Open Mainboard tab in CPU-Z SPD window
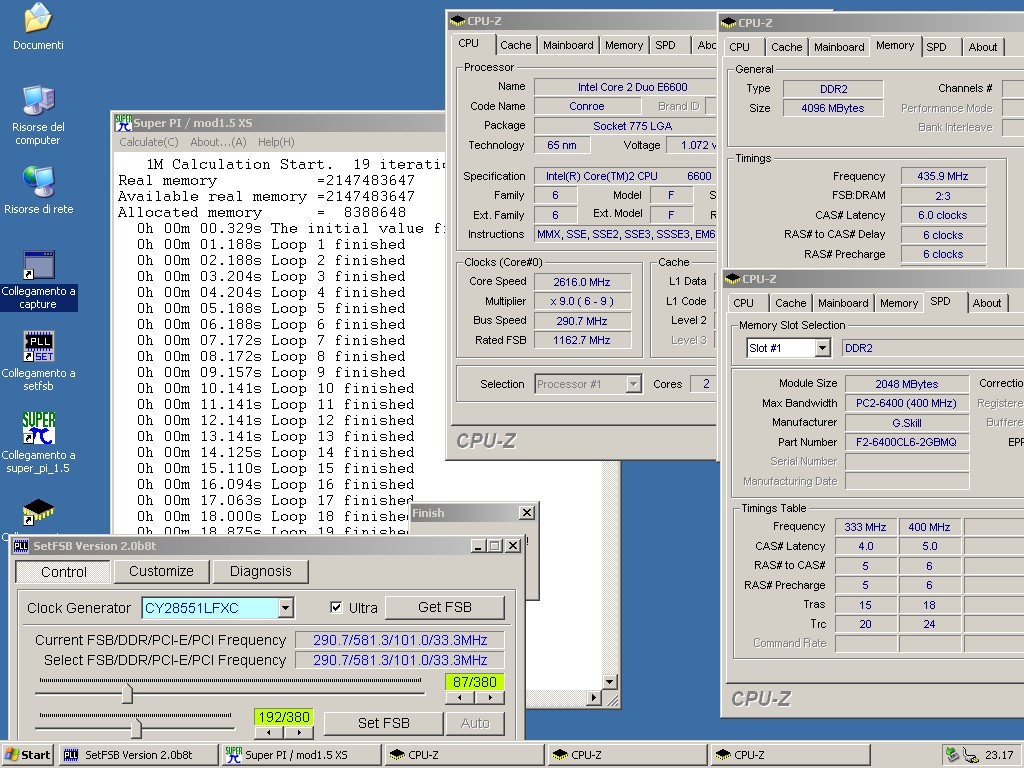Screen dimensions: 1024x768 [x=843, y=303]
